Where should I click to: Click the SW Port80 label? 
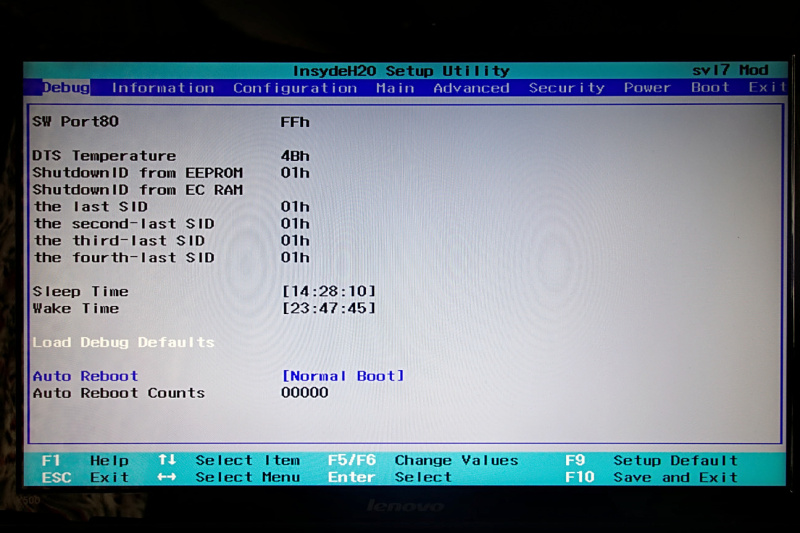pos(76,121)
